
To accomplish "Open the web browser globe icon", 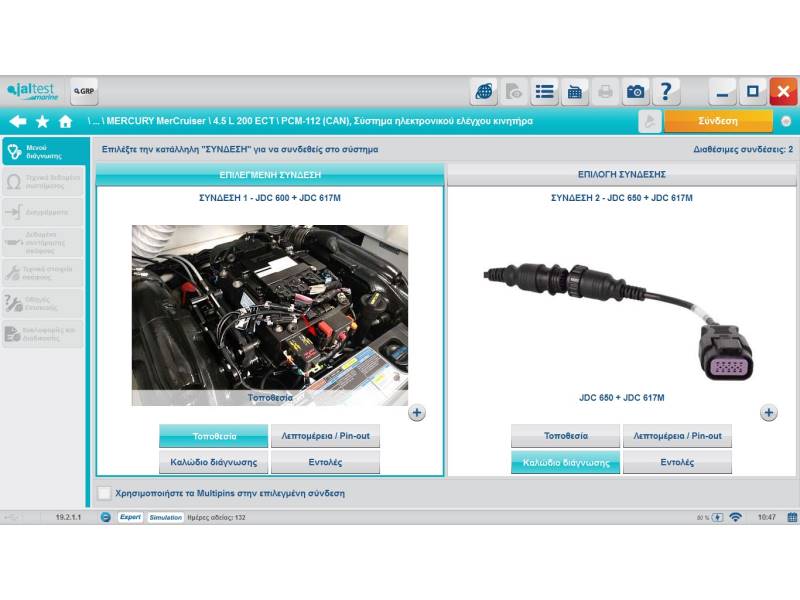I will [x=484, y=92].
